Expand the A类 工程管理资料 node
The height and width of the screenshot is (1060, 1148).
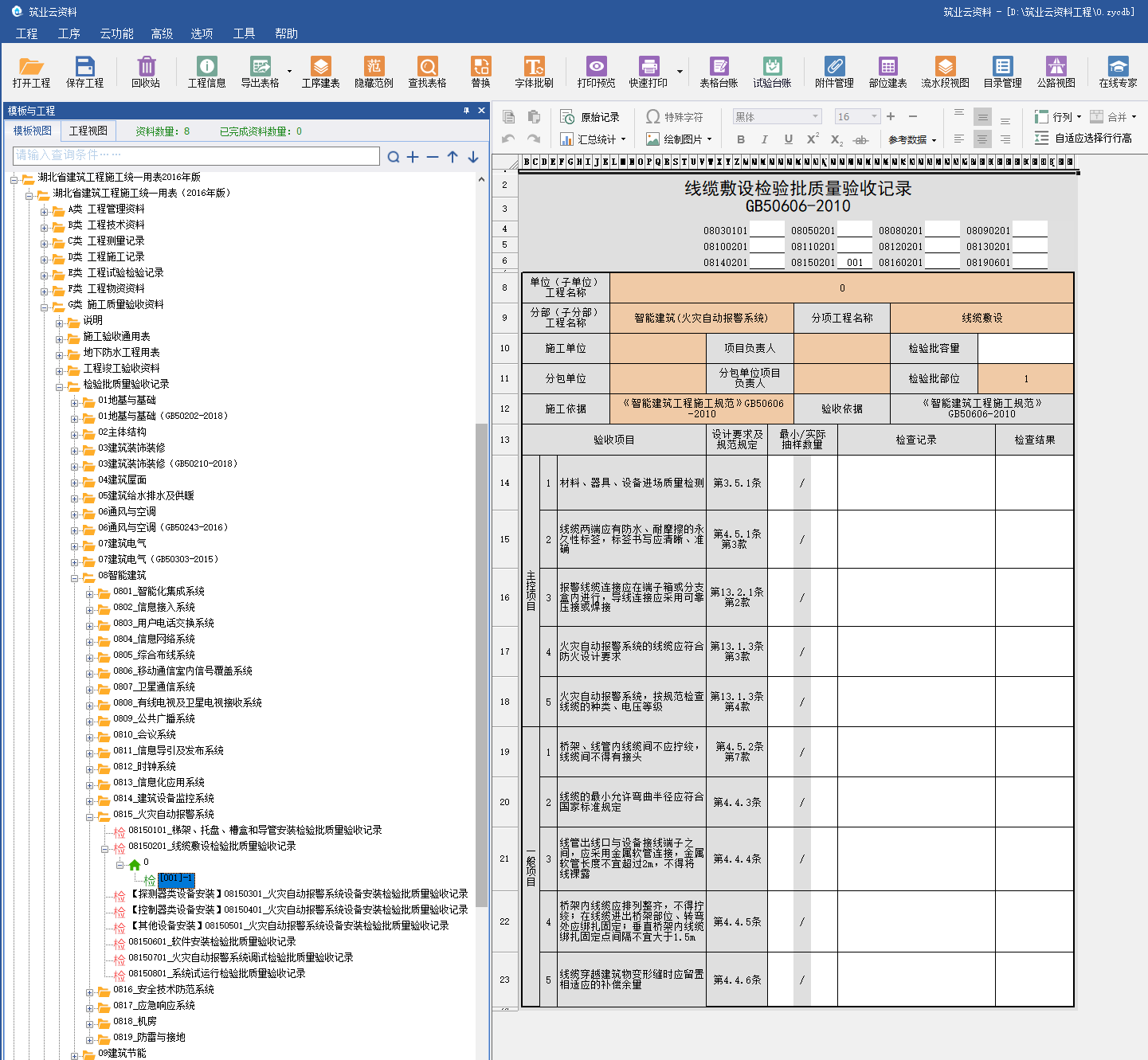pos(45,211)
